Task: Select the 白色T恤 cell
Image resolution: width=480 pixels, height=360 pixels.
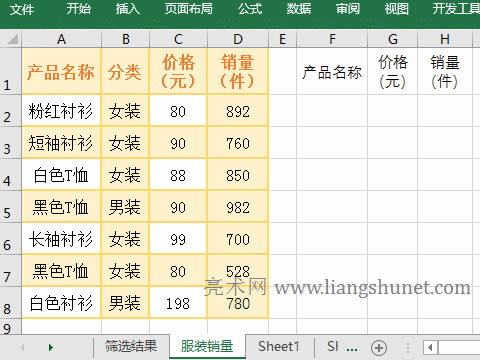Action: [61, 174]
